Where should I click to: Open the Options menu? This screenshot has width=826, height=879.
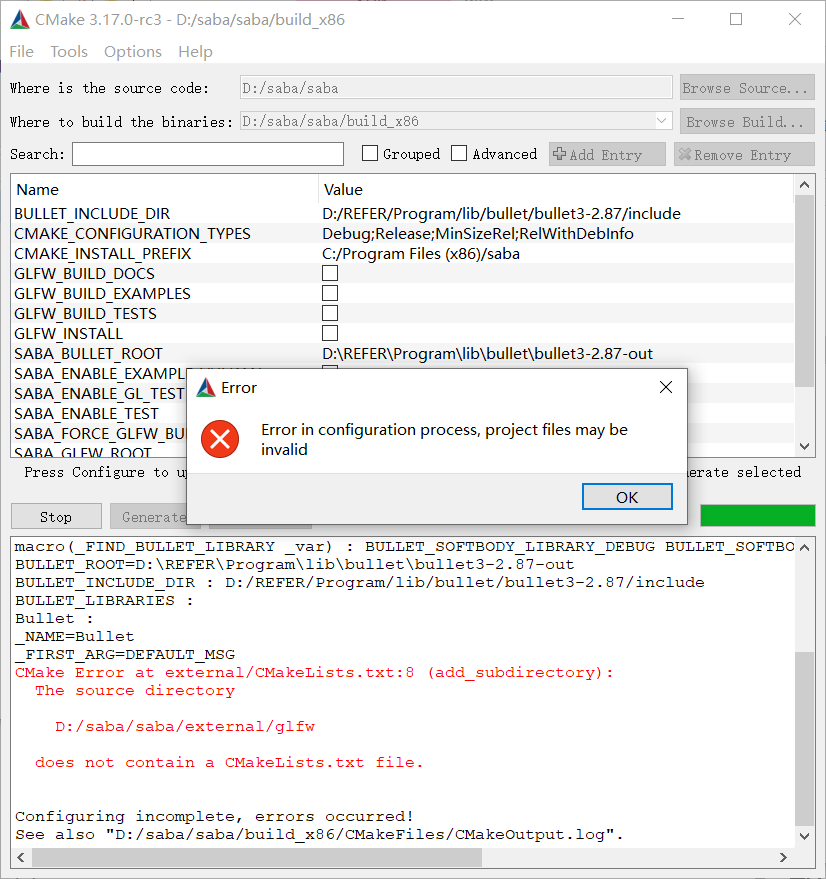pos(133,52)
